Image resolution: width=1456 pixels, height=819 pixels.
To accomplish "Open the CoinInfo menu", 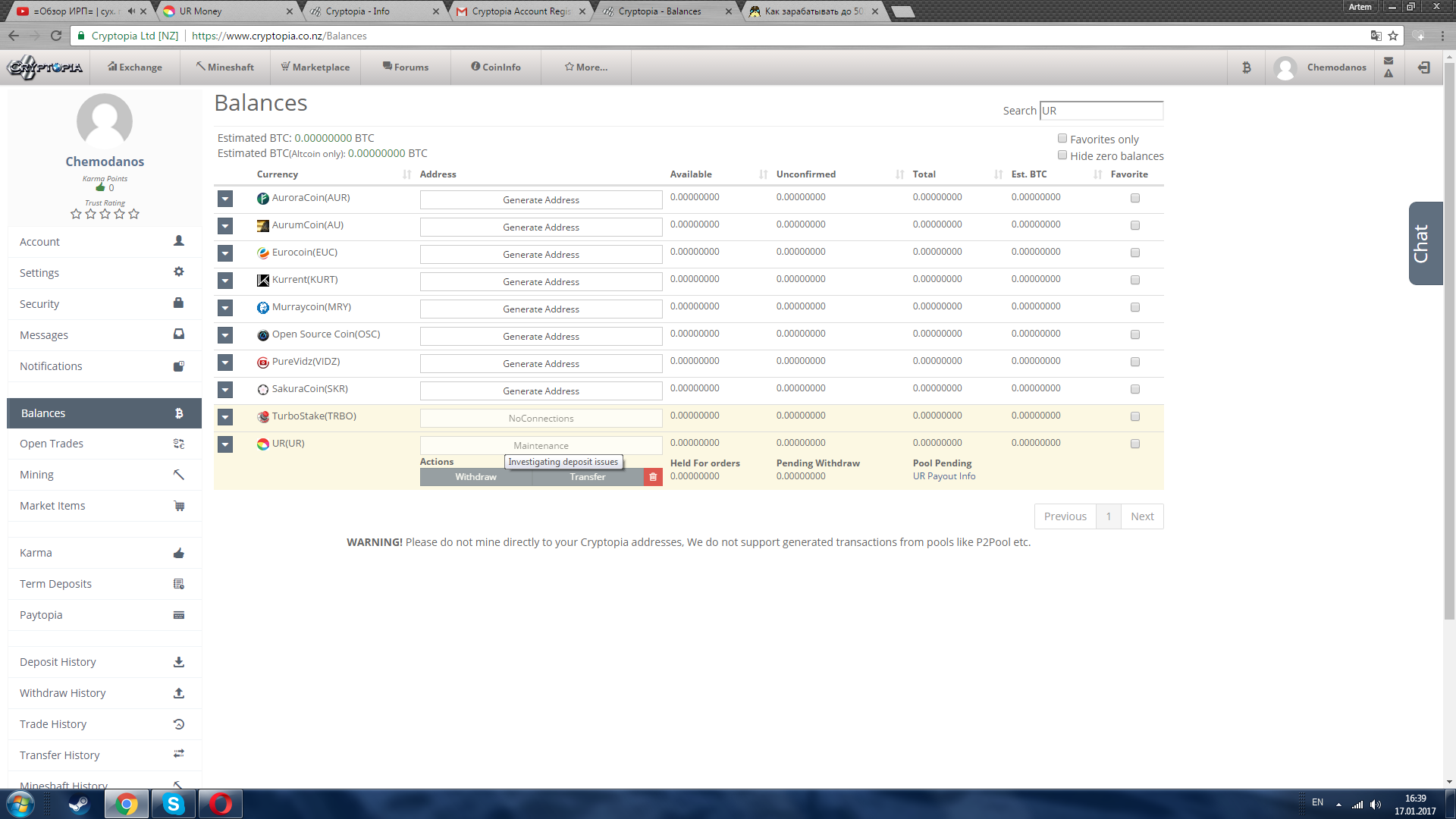I will tap(496, 67).
